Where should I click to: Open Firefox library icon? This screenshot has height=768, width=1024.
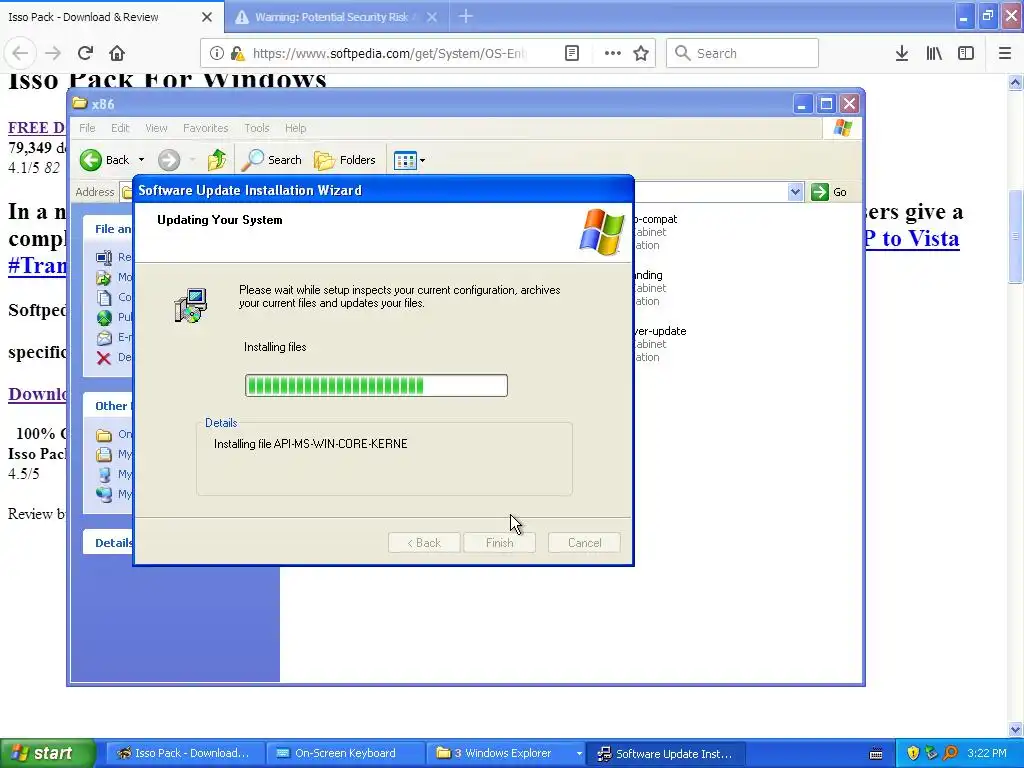point(934,53)
